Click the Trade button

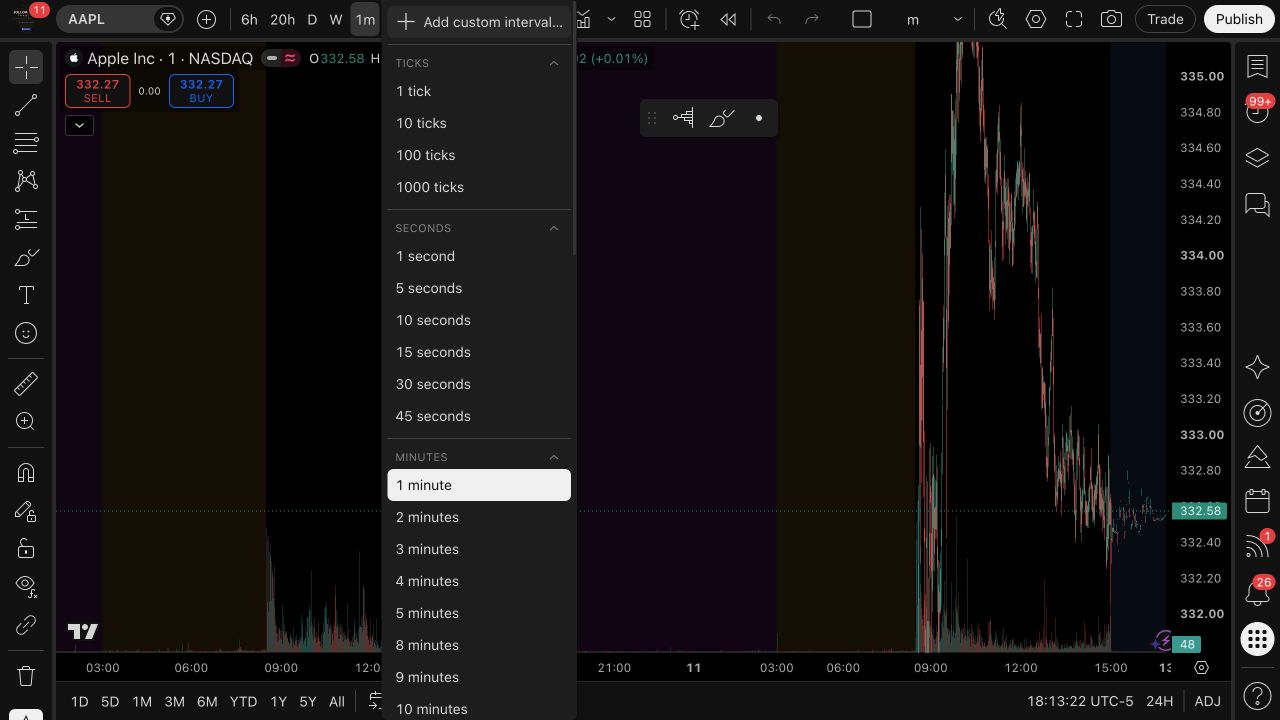[1165, 19]
